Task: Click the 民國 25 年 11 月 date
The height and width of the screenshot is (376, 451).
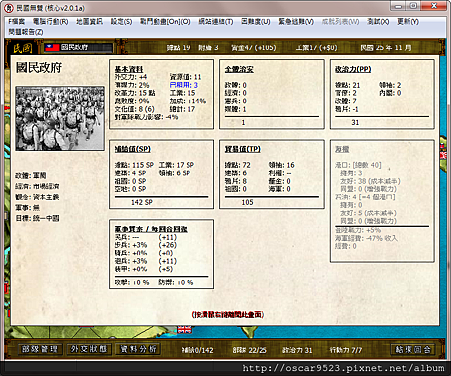Action: pos(386,48)
